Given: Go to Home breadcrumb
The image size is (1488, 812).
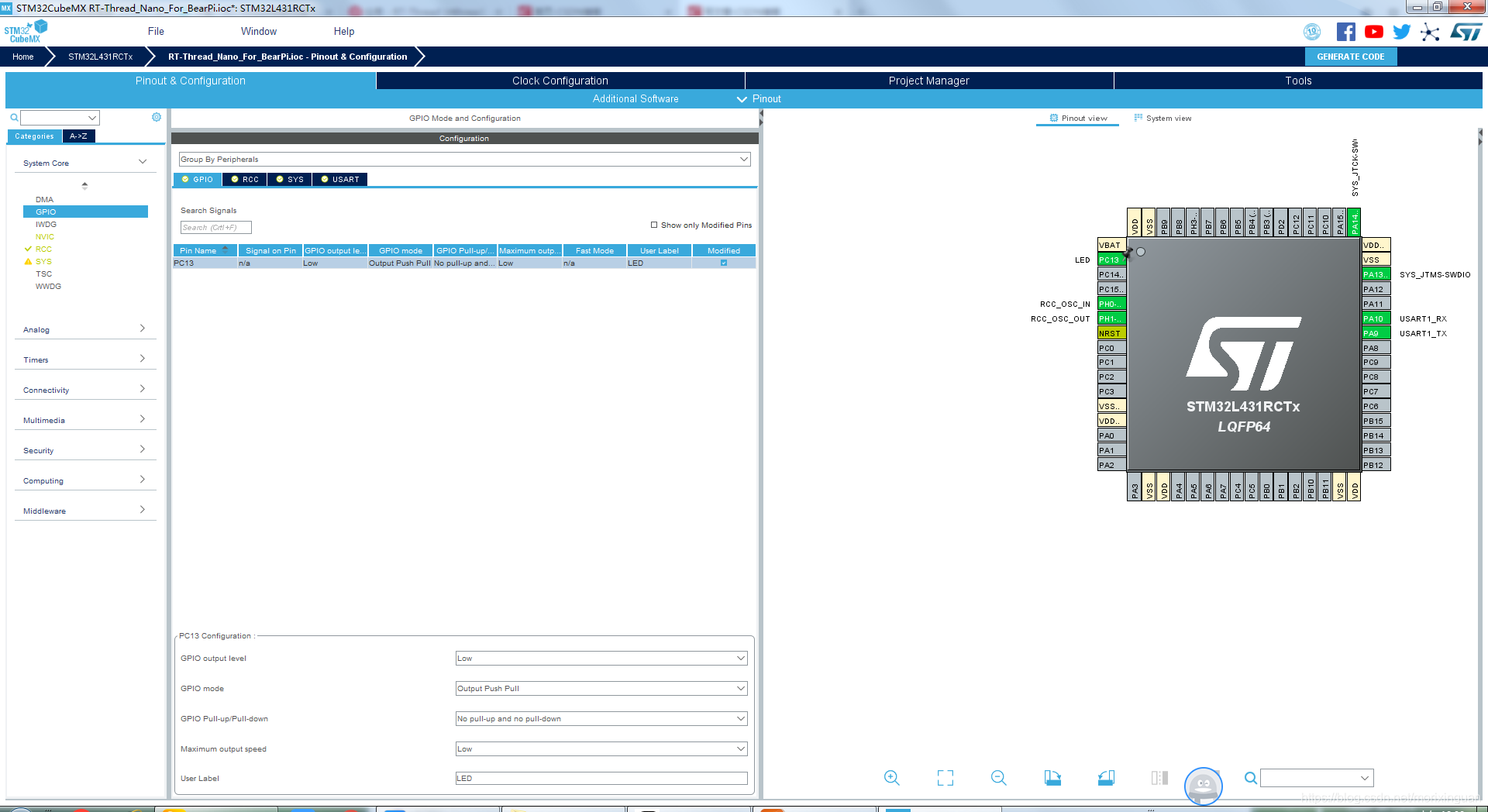Looking at the screenshot, I should click(23, 57).
